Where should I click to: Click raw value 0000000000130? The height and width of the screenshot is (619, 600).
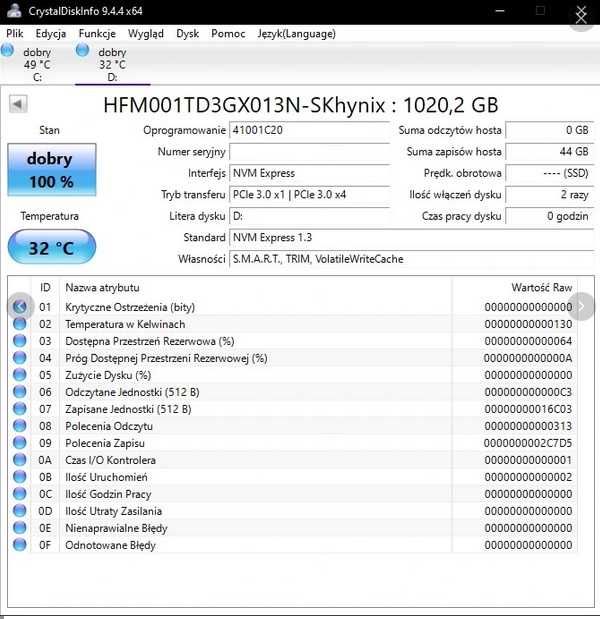pos(528,324)
